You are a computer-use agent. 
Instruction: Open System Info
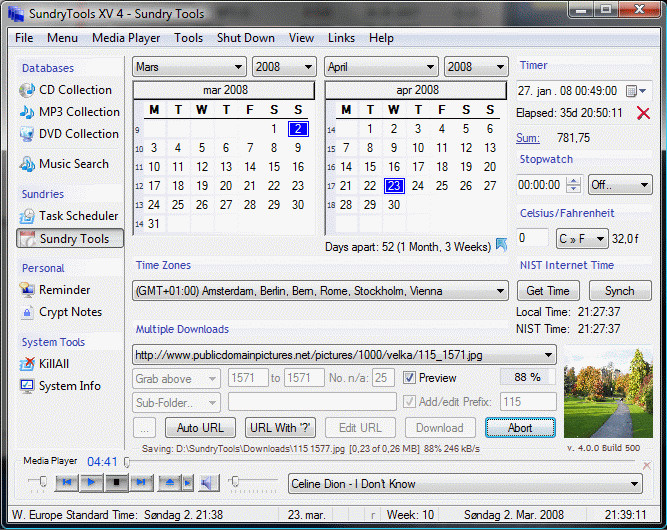tap(60, 386)
